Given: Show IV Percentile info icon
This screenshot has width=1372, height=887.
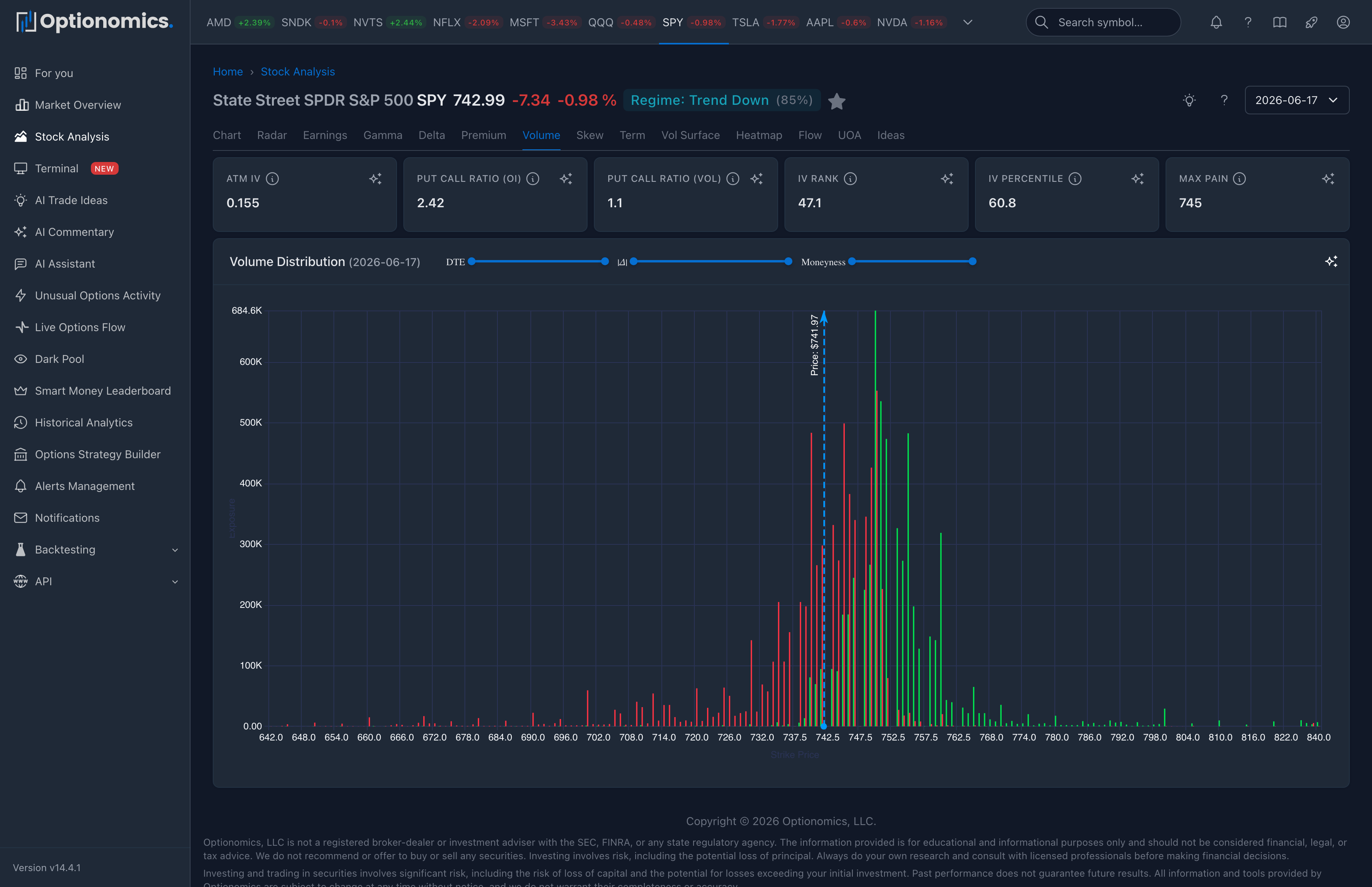Looking at the screenshot, I should pyautogui.click(x=1075, y=179).
